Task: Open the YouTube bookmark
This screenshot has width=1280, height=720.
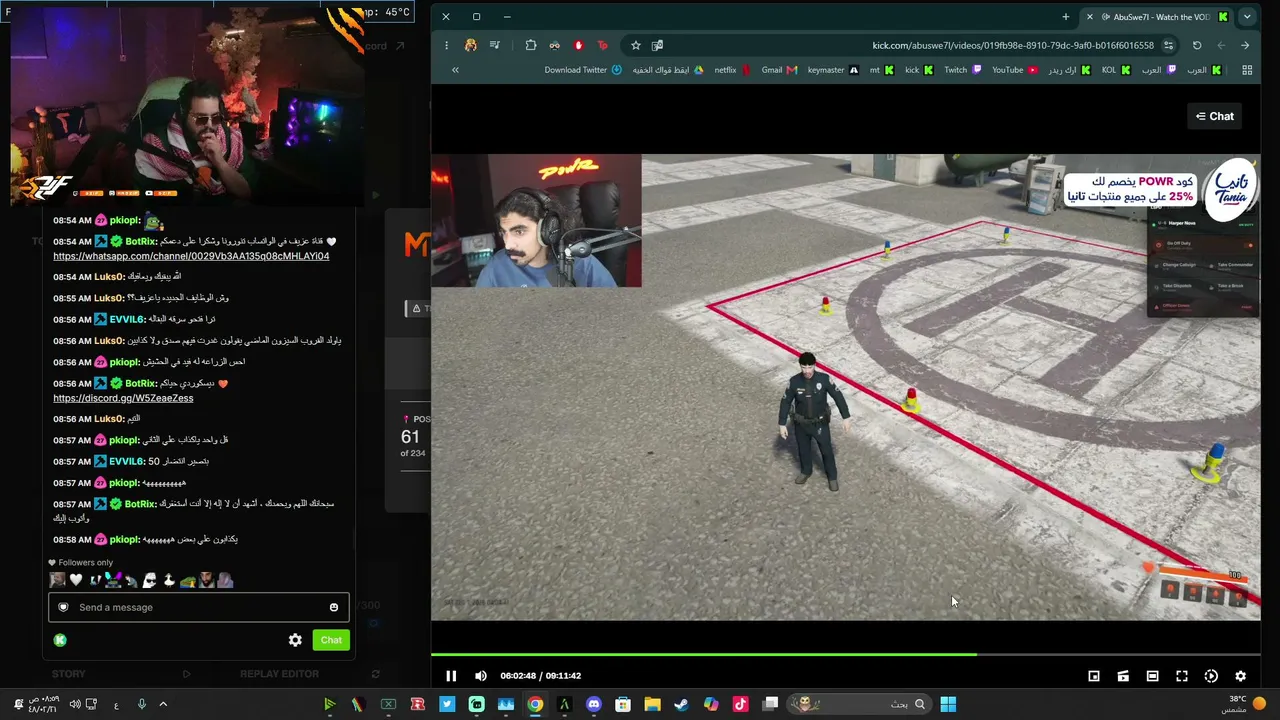Action: (1013, 70)
